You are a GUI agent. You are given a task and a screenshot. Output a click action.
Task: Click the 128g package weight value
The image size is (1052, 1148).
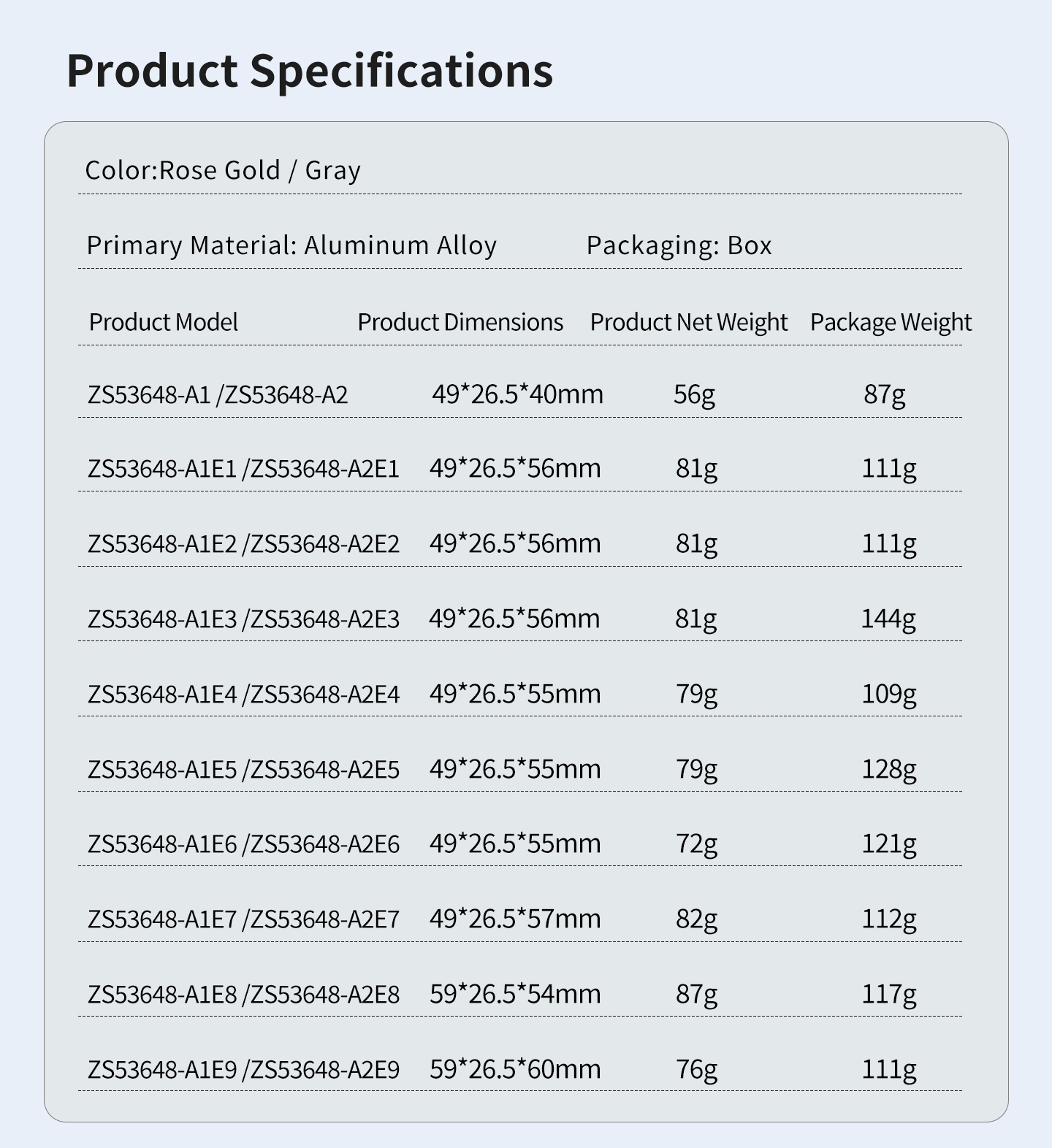(x=889, y=769)
